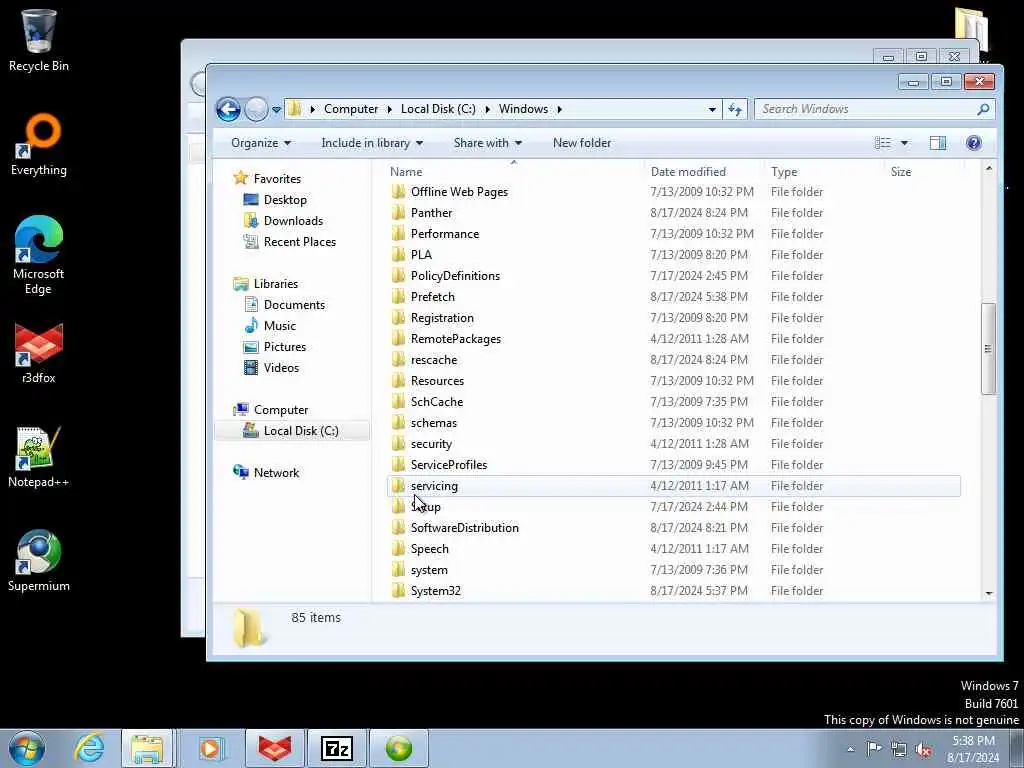Select the Videos library
The image size is (1024, 768).
[x=281, y=368]
